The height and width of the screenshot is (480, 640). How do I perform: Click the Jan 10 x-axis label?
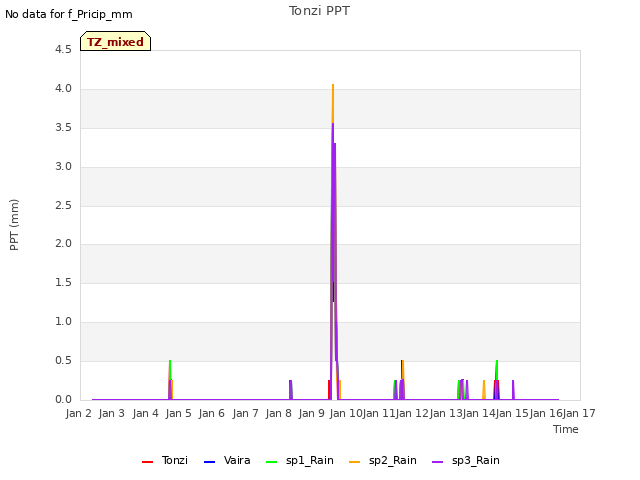(x=346, y=413)
